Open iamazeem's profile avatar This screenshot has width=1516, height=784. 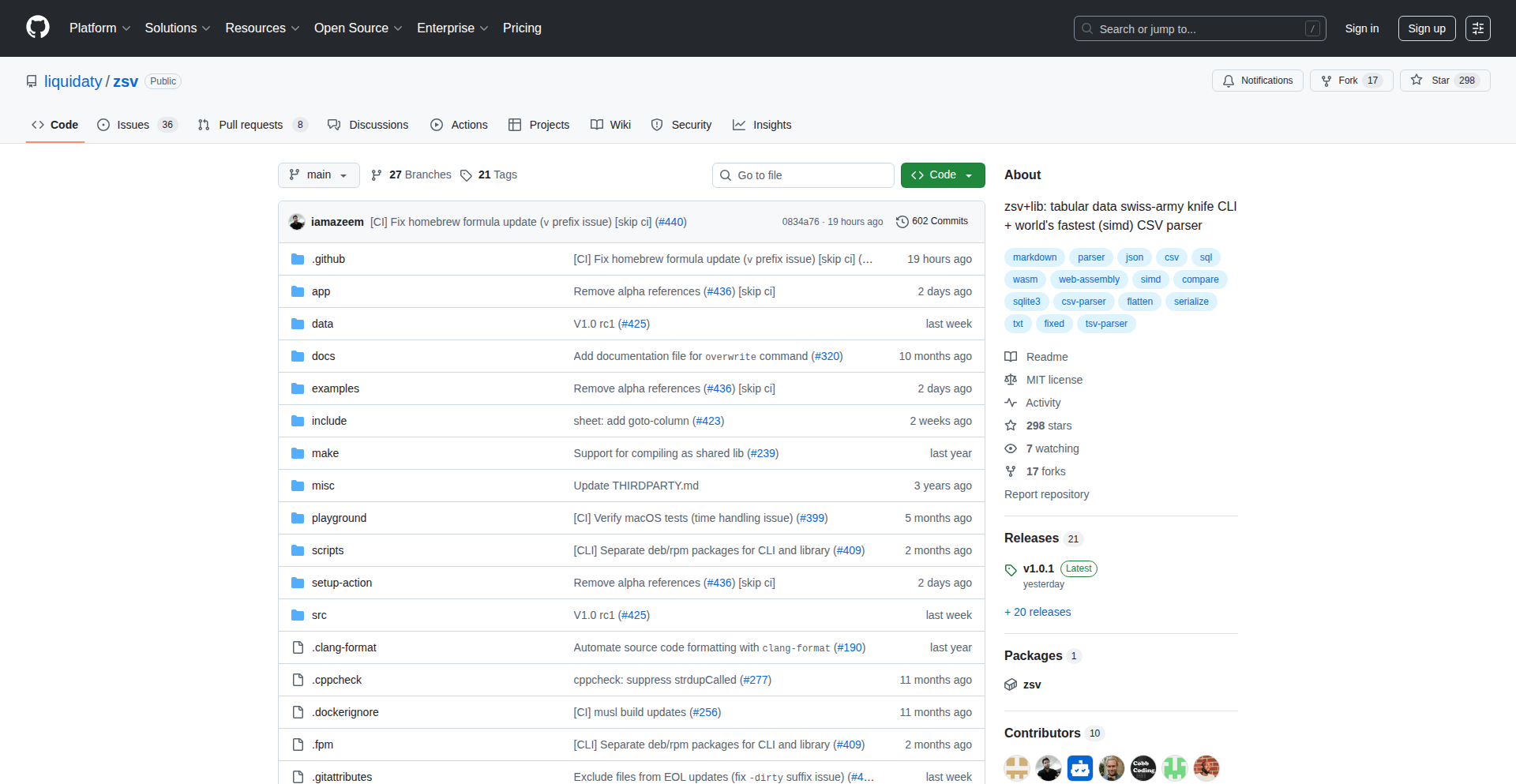click(297, 222)
